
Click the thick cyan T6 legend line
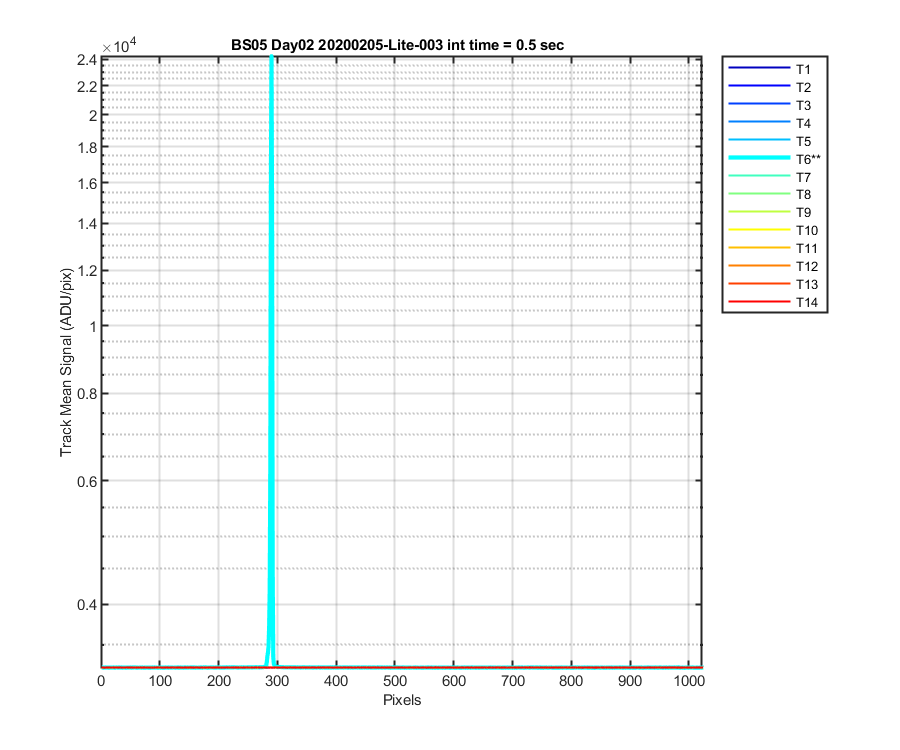click(x=759, y=158)
